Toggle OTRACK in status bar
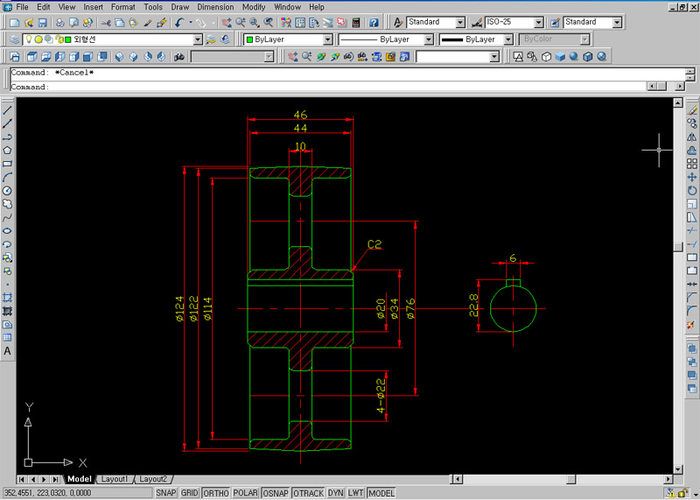The image size is (700, 500). click(308, 493)
